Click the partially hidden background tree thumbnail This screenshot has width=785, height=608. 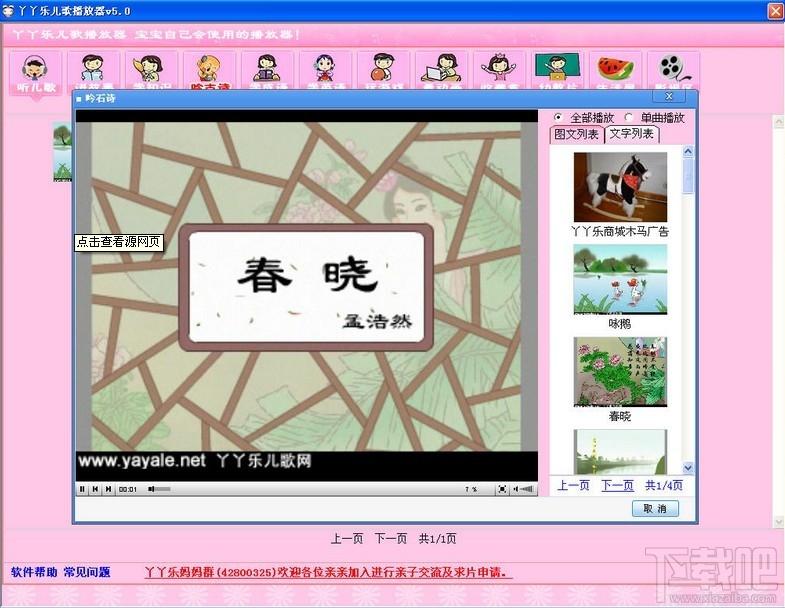(63, 152)
